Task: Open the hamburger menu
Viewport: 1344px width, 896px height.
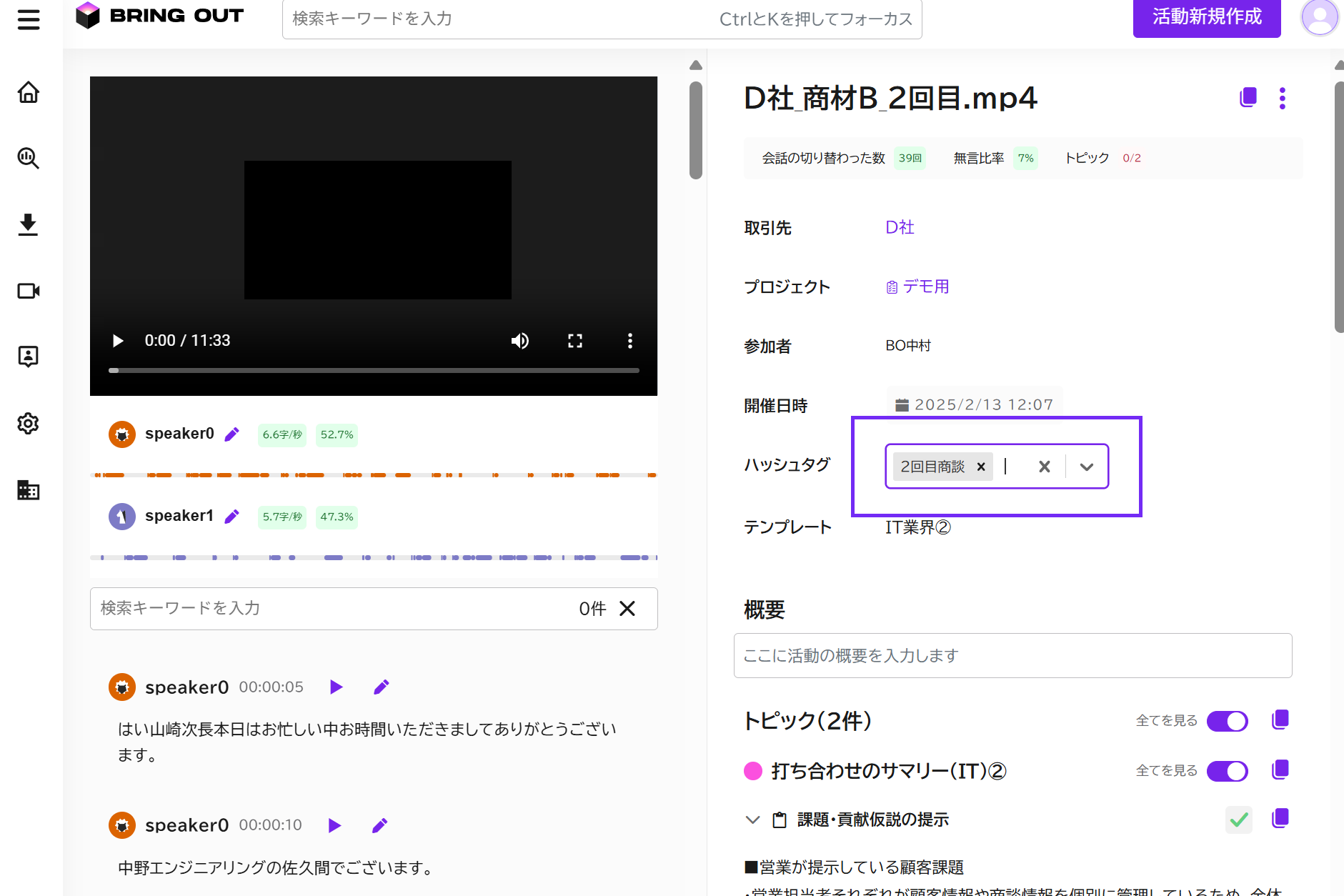Action: [x=29, y=19]
